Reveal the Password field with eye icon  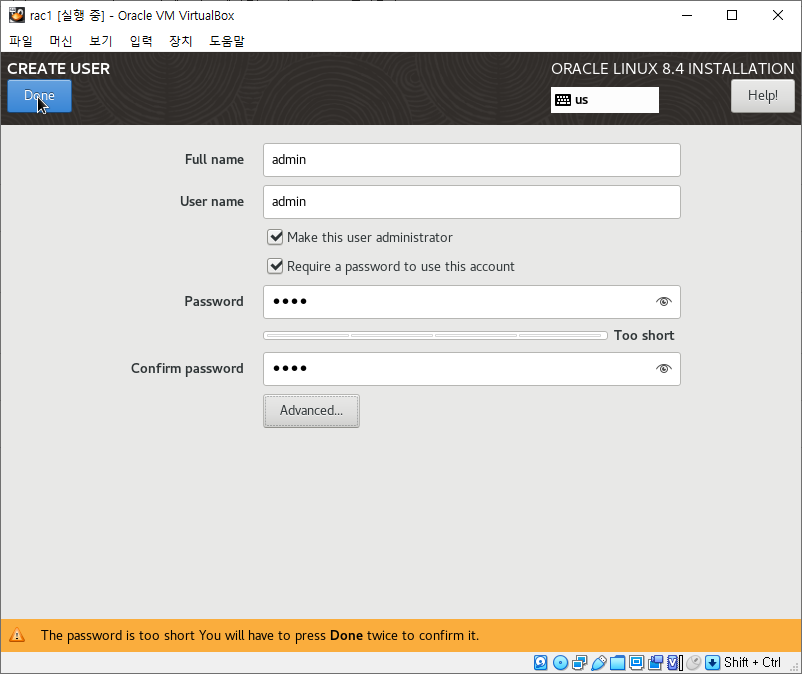coord(663,302)
